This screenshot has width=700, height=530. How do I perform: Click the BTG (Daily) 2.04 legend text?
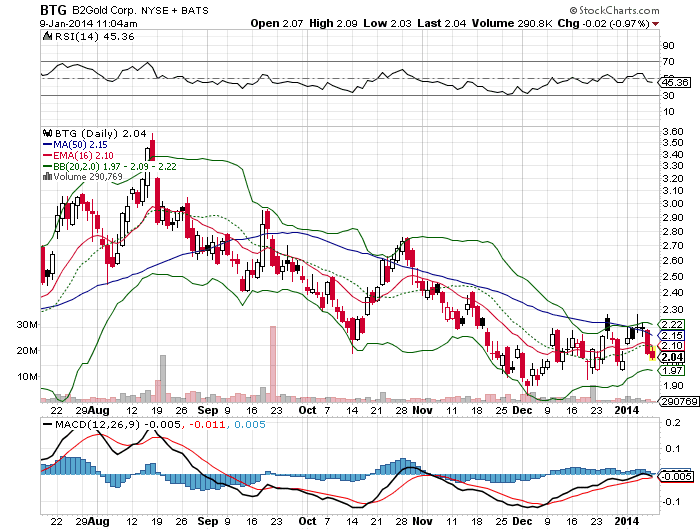100,133
